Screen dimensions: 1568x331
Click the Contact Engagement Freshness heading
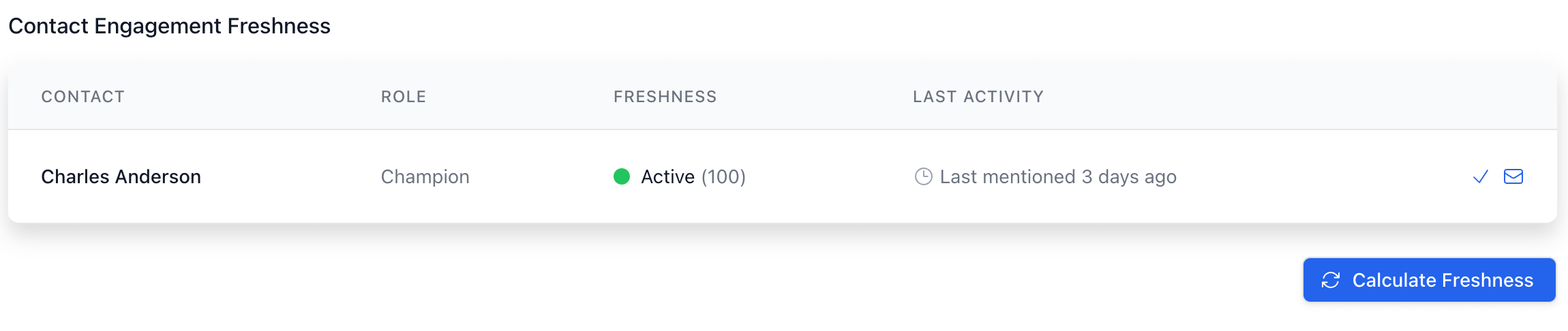pyautogui.click(x=169, y=26)
